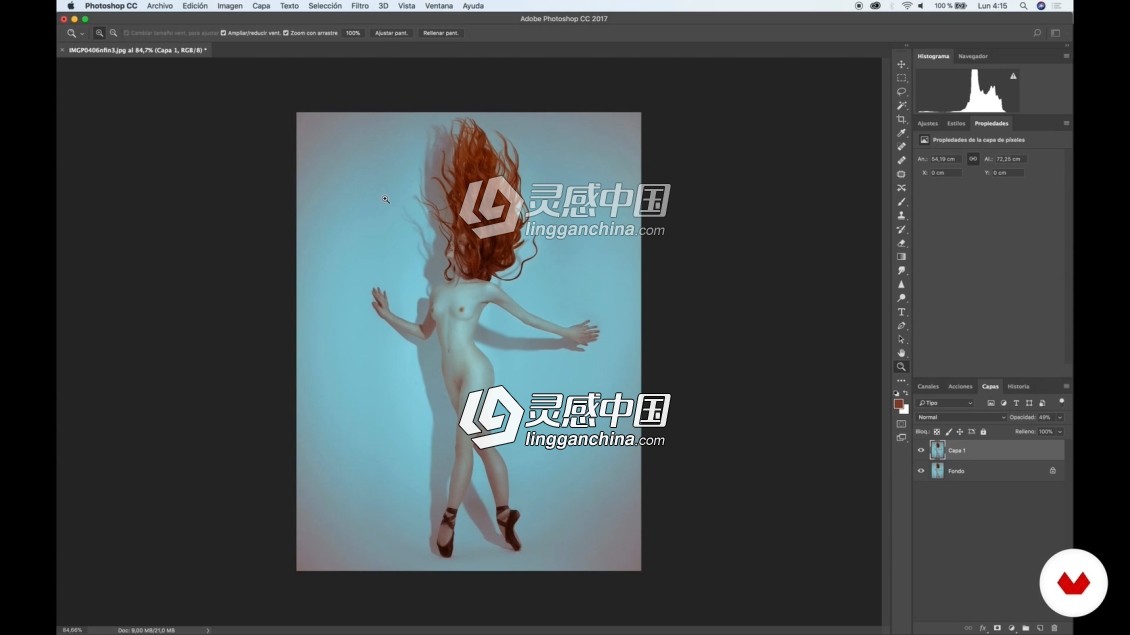The width and height of the screenshot is (1130, 635).
Task: Open the Opacidad slider dropdown arrow
Action: [1059, 417]
